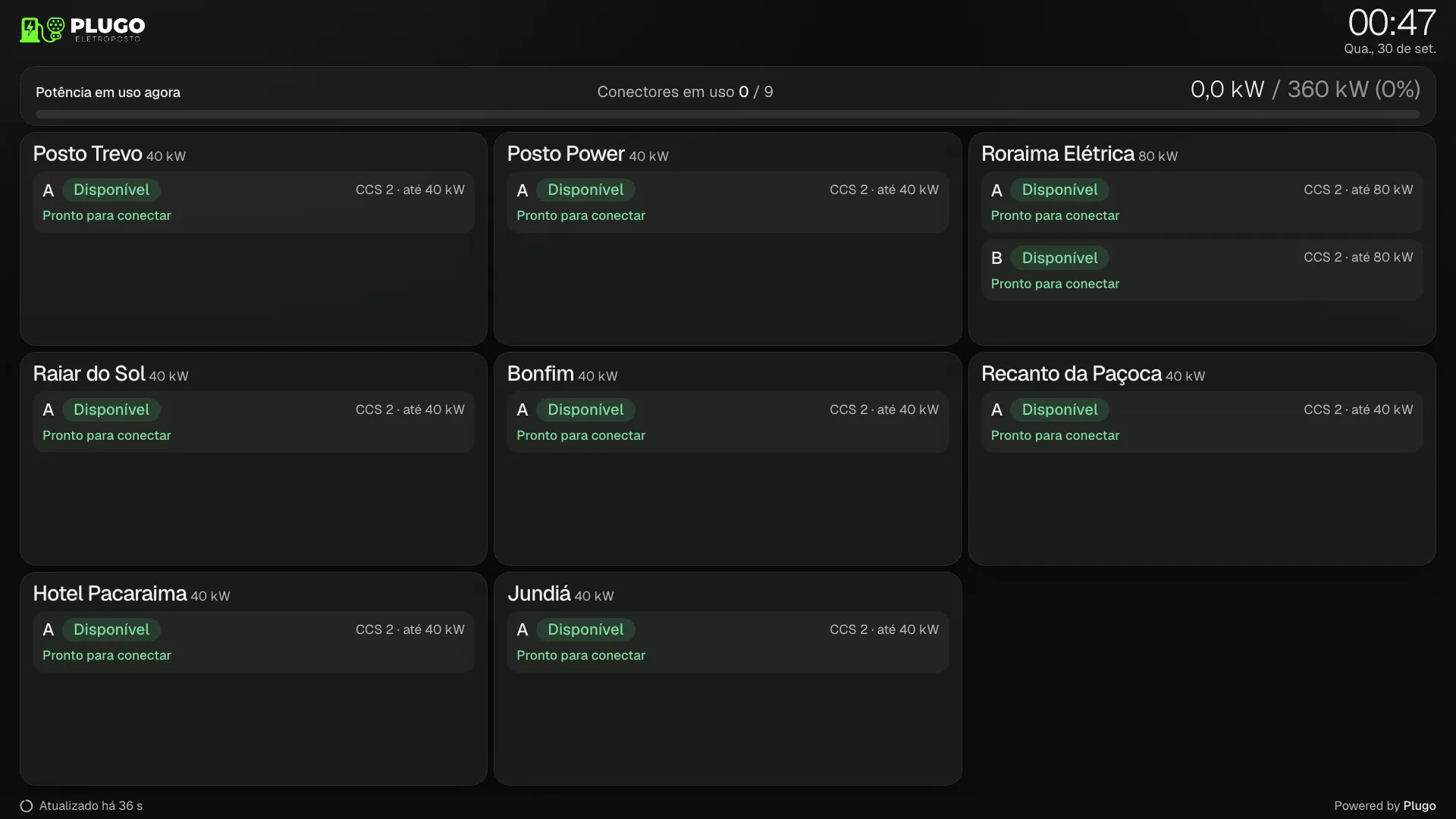Select the Jundiá station title

click(x=538, y=594)
